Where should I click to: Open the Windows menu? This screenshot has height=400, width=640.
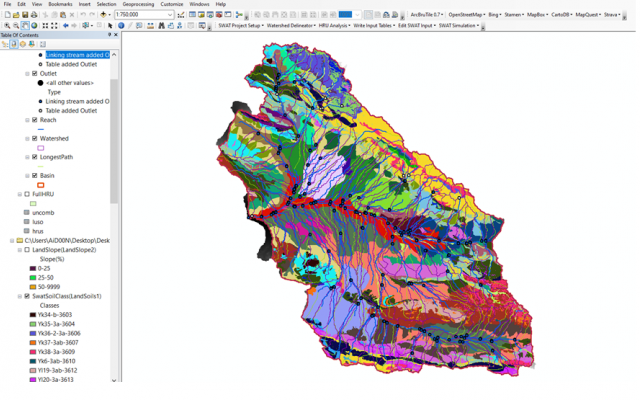tap(199, 4)
